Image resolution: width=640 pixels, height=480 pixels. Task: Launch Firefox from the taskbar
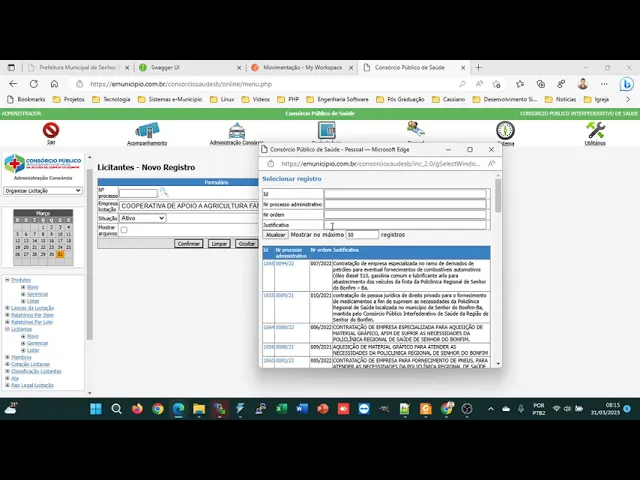tap(137, 409)
